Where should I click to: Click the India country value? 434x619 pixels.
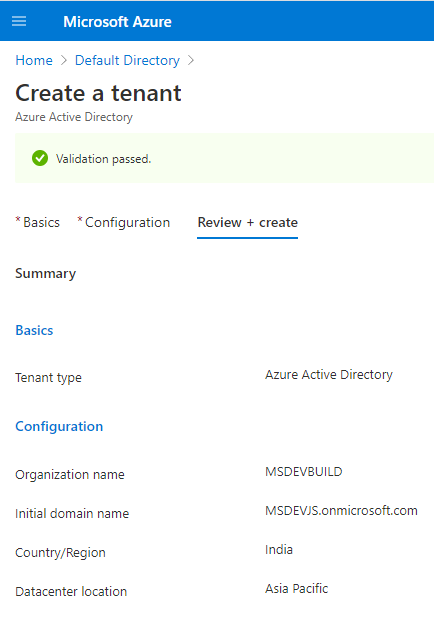(279, 550)
